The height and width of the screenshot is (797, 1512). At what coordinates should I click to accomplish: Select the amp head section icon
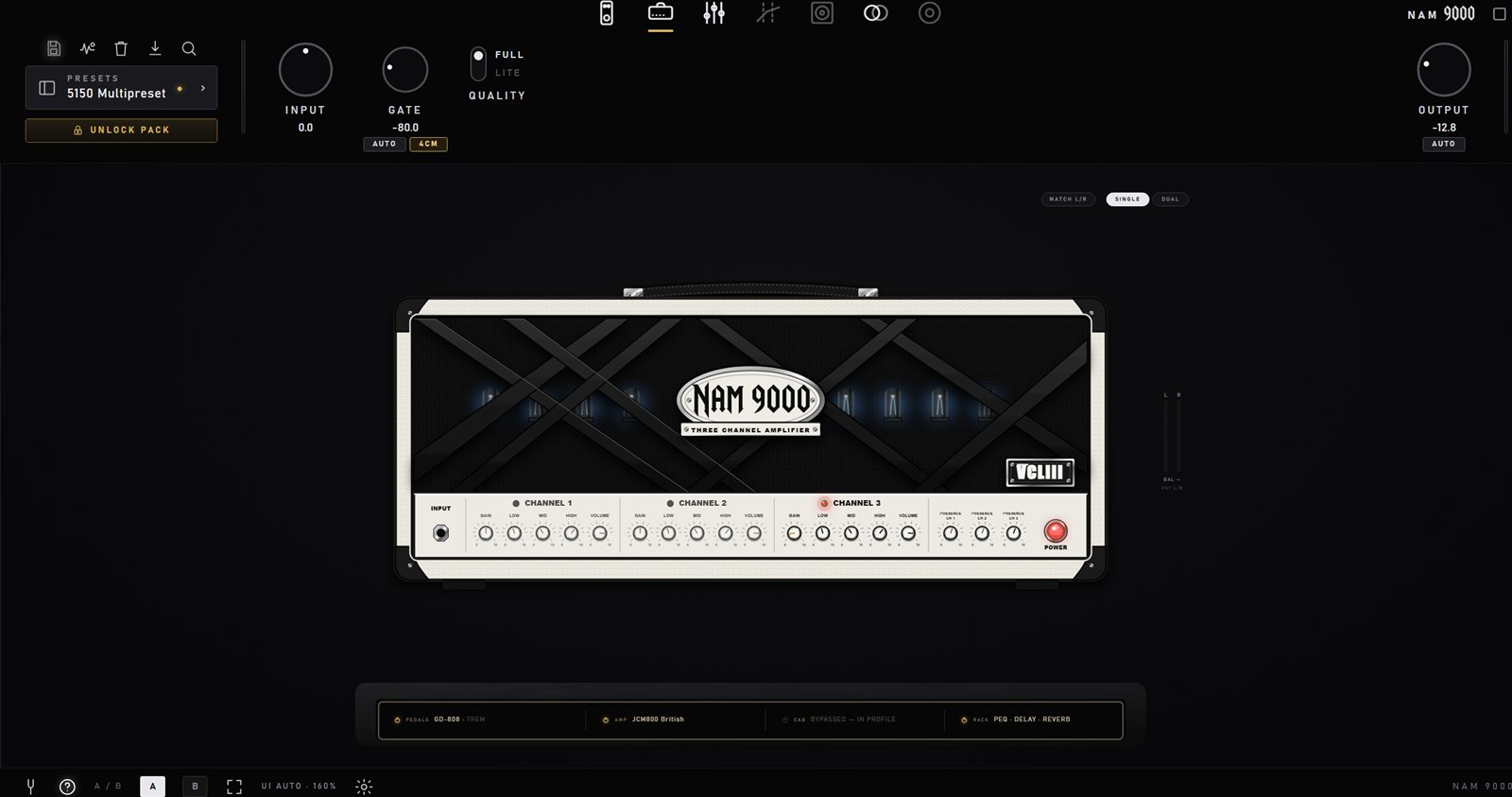pyautogui.click(x=661, y=12)
